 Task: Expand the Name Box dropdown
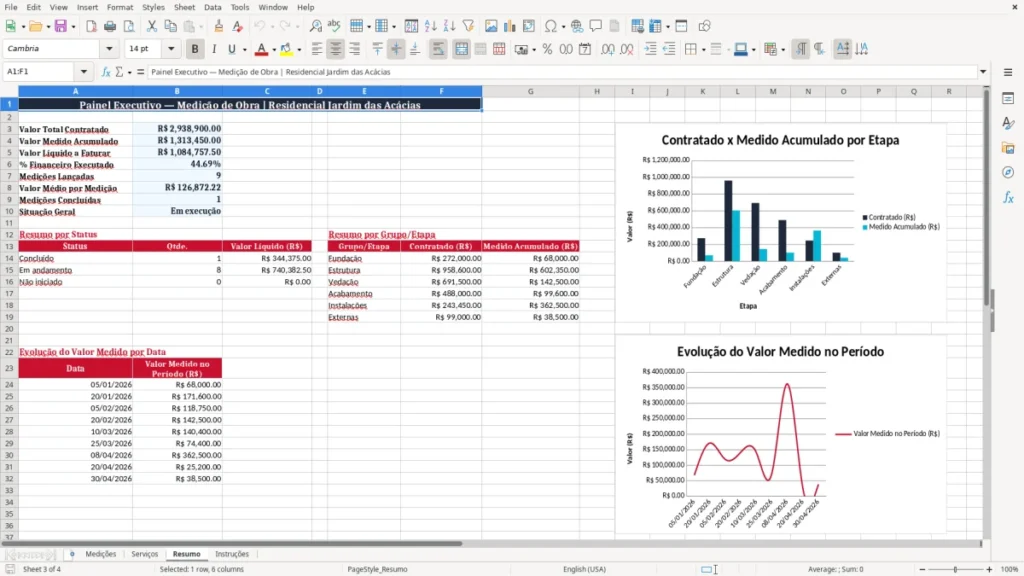click(84, 72)
